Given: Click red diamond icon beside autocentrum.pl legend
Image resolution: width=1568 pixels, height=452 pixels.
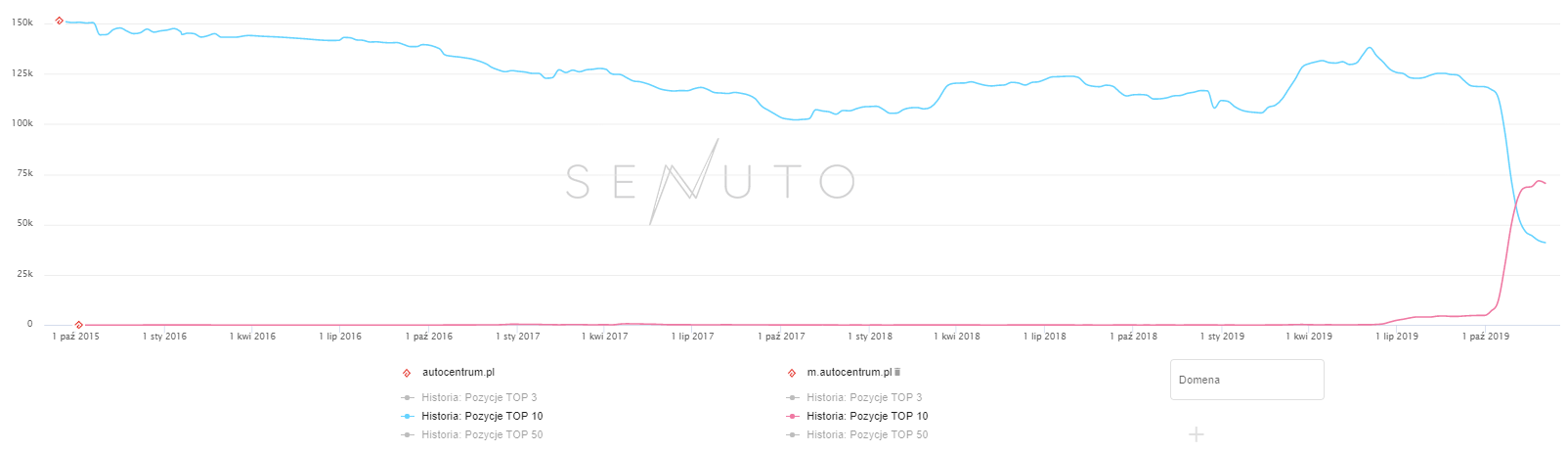Looking at the screenshot, I should pos(407,373).
